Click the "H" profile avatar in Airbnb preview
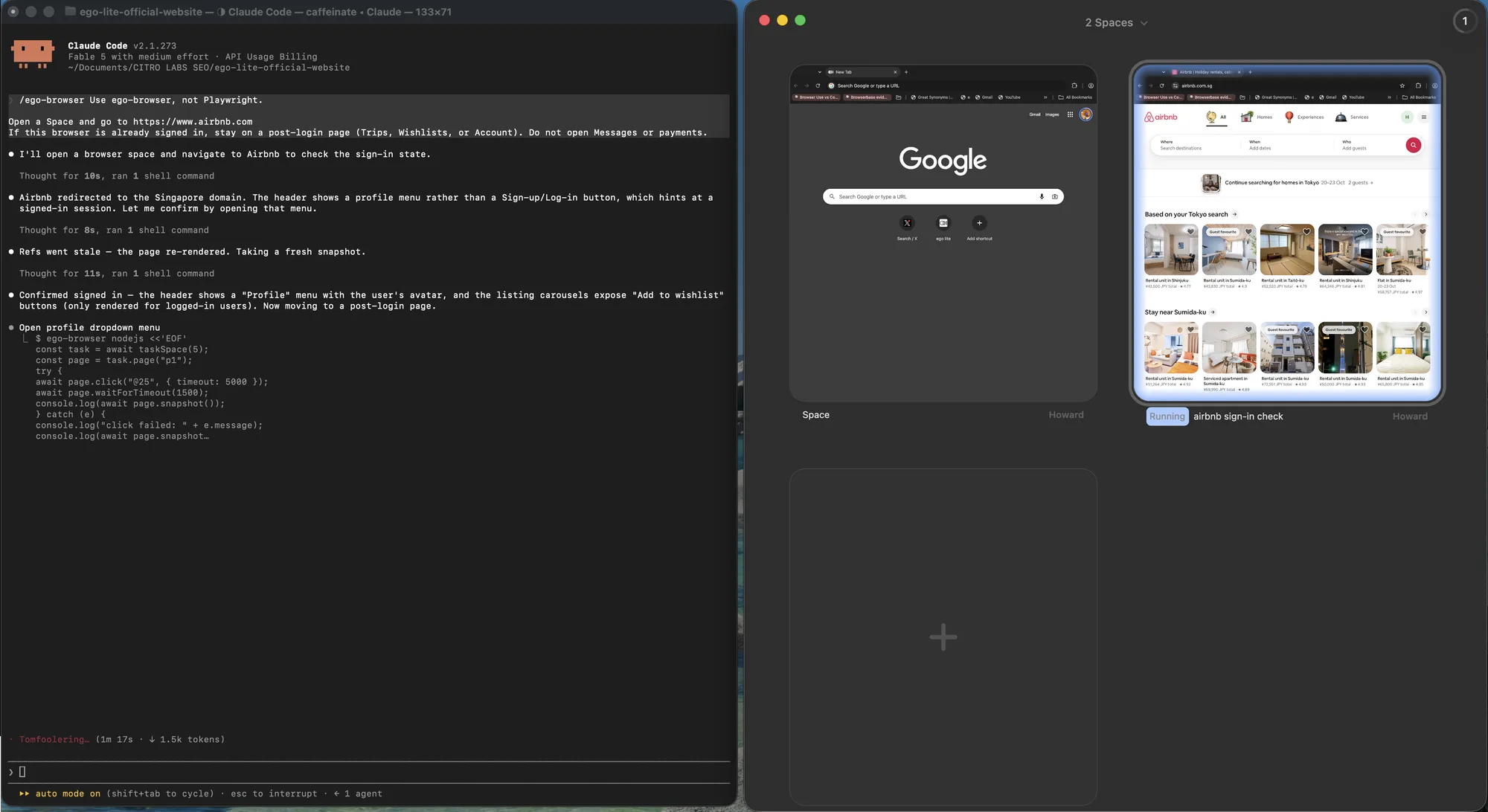The image size is (1488, 812). (1406, 117)
